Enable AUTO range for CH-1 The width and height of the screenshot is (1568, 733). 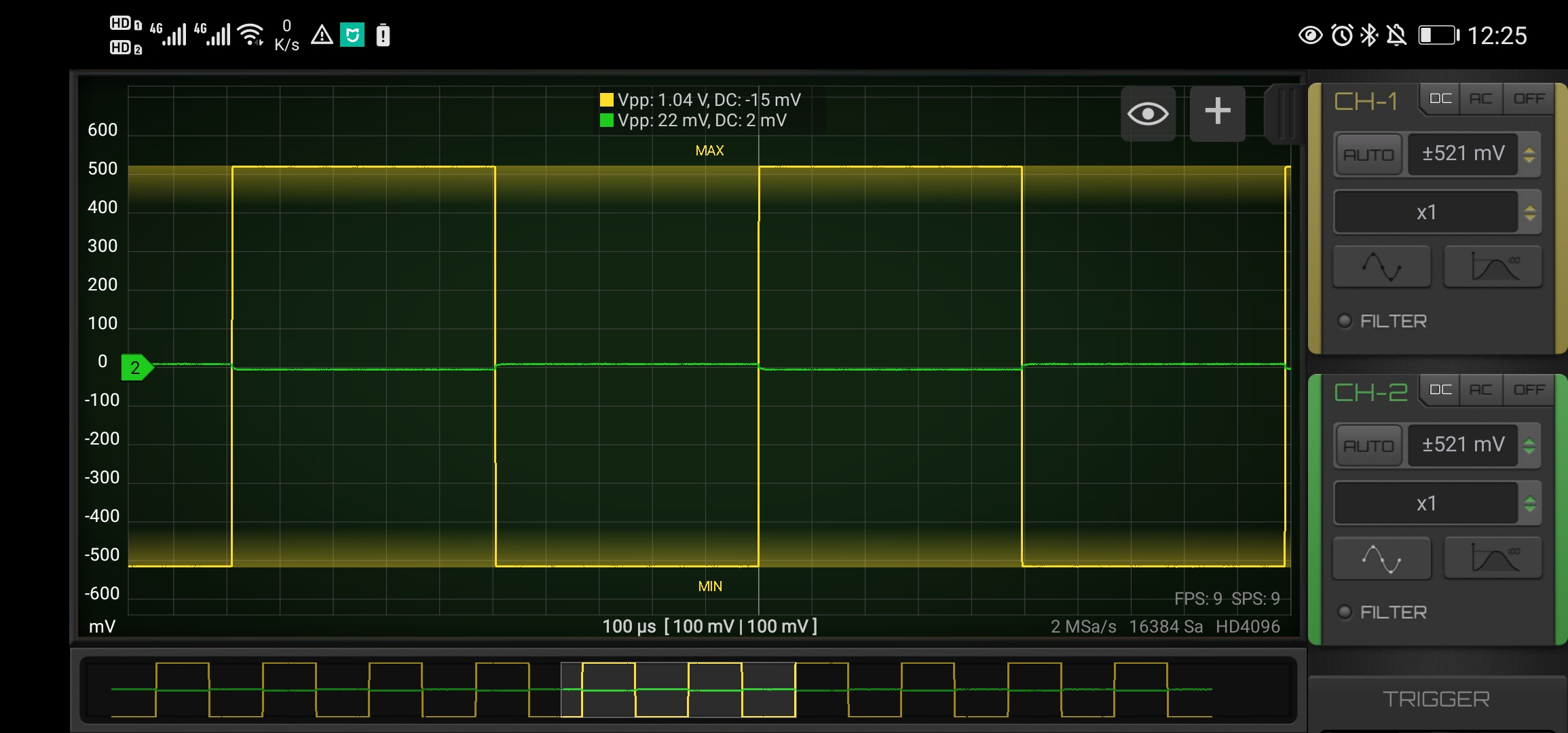tap(1368, 155)
